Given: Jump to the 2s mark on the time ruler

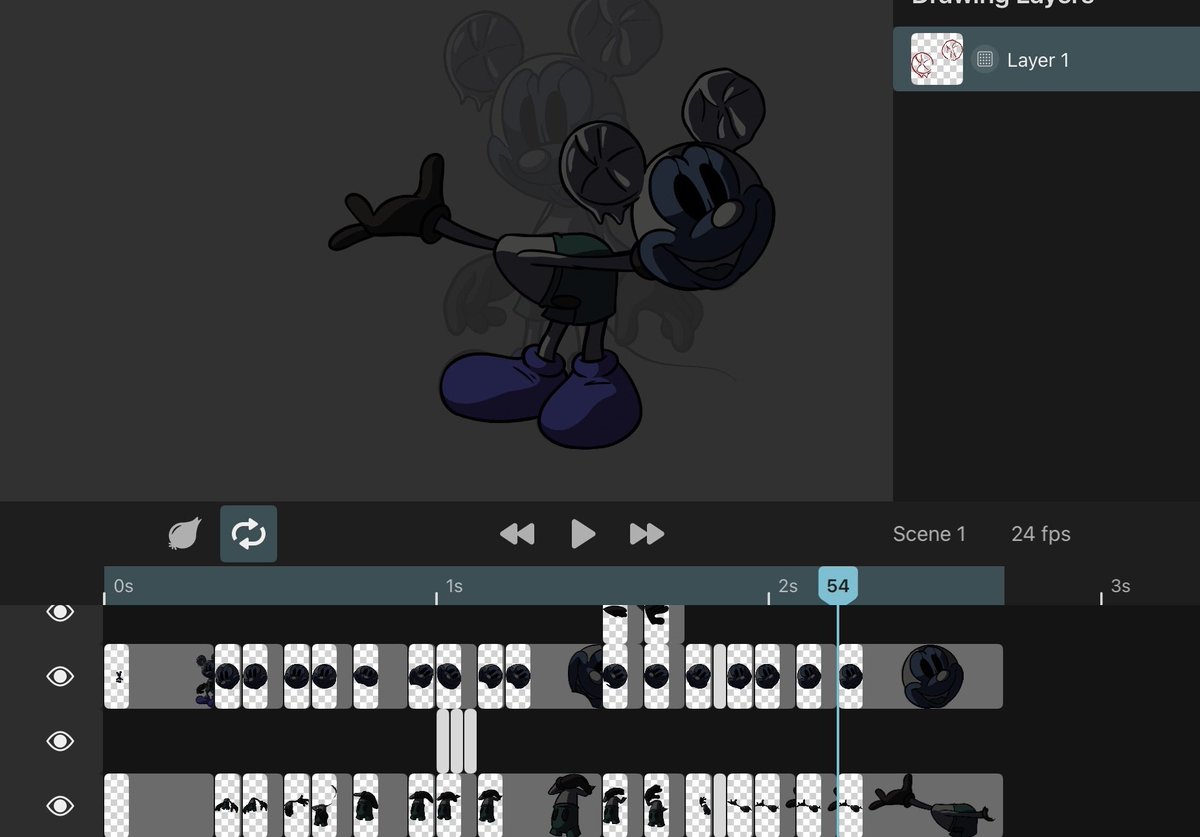Looking at the screenshot, I should [787, 586].
